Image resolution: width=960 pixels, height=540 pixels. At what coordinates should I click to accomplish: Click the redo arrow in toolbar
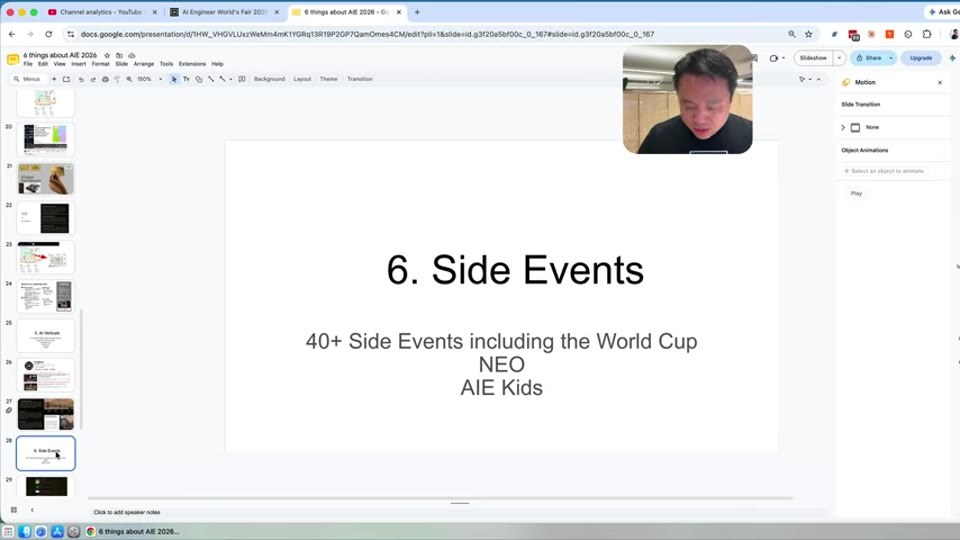click(93, 79)
